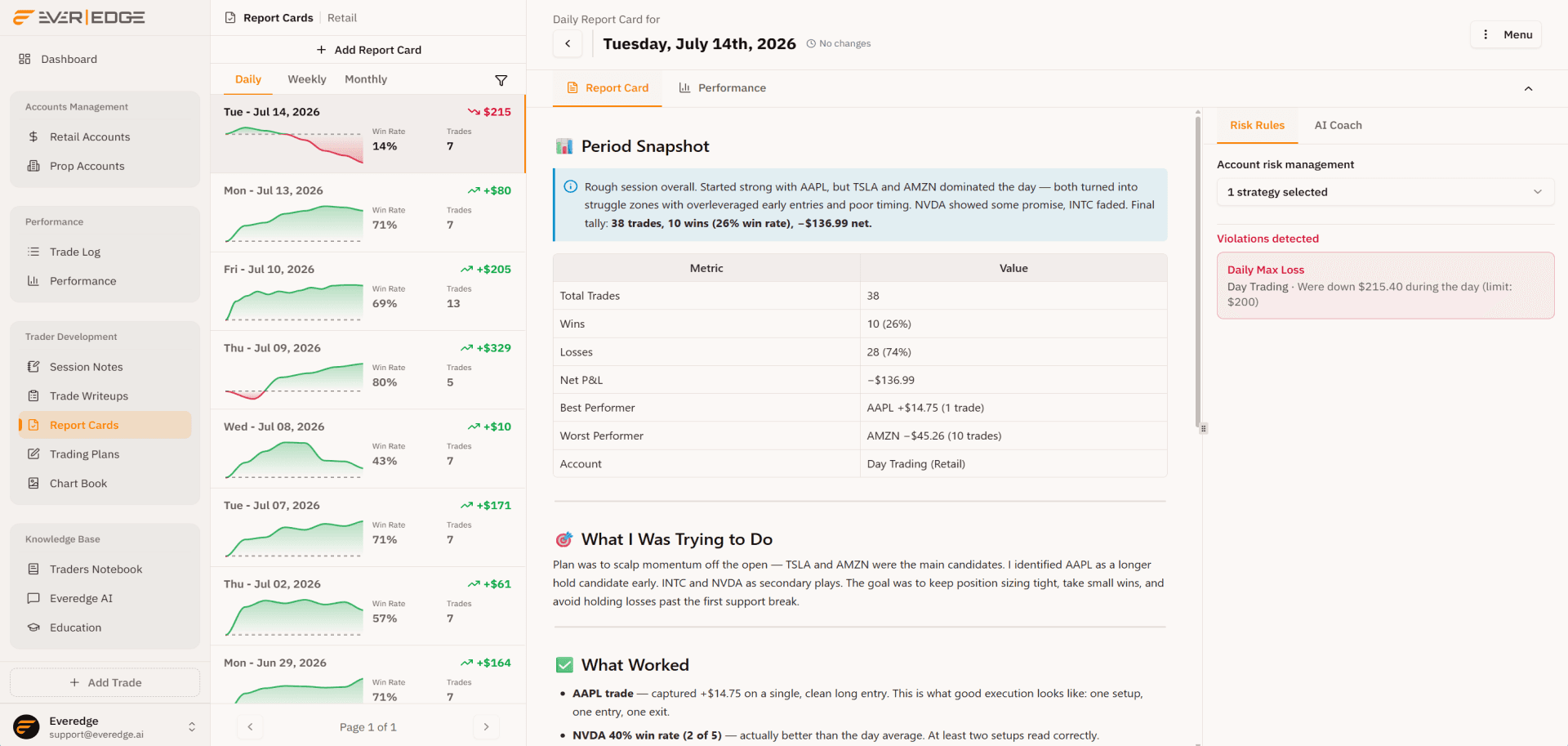Click the Period Snapshot chart emoji

[x=564, y=146]
